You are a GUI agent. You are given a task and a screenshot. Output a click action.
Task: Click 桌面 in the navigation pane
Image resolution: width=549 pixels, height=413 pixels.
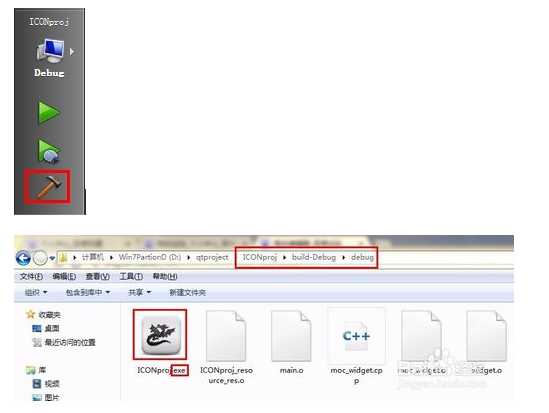[51, 329]
